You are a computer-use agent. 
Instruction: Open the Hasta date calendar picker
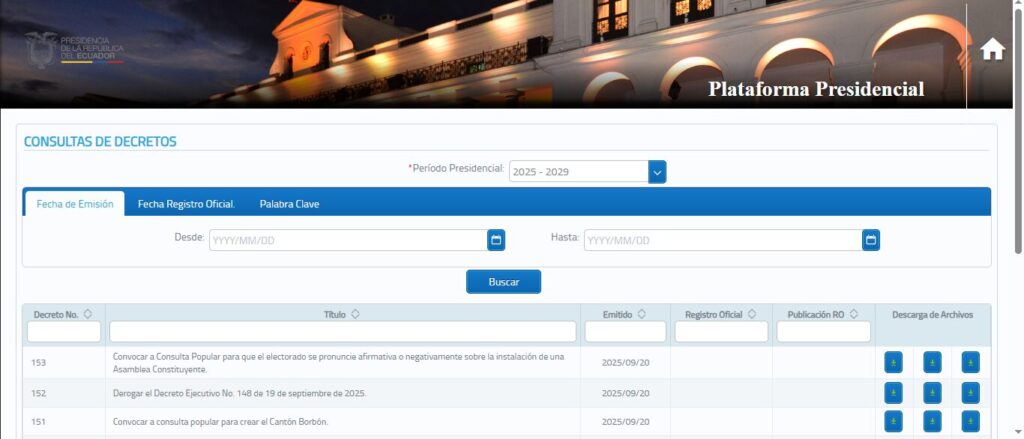(x=871, y=240)
